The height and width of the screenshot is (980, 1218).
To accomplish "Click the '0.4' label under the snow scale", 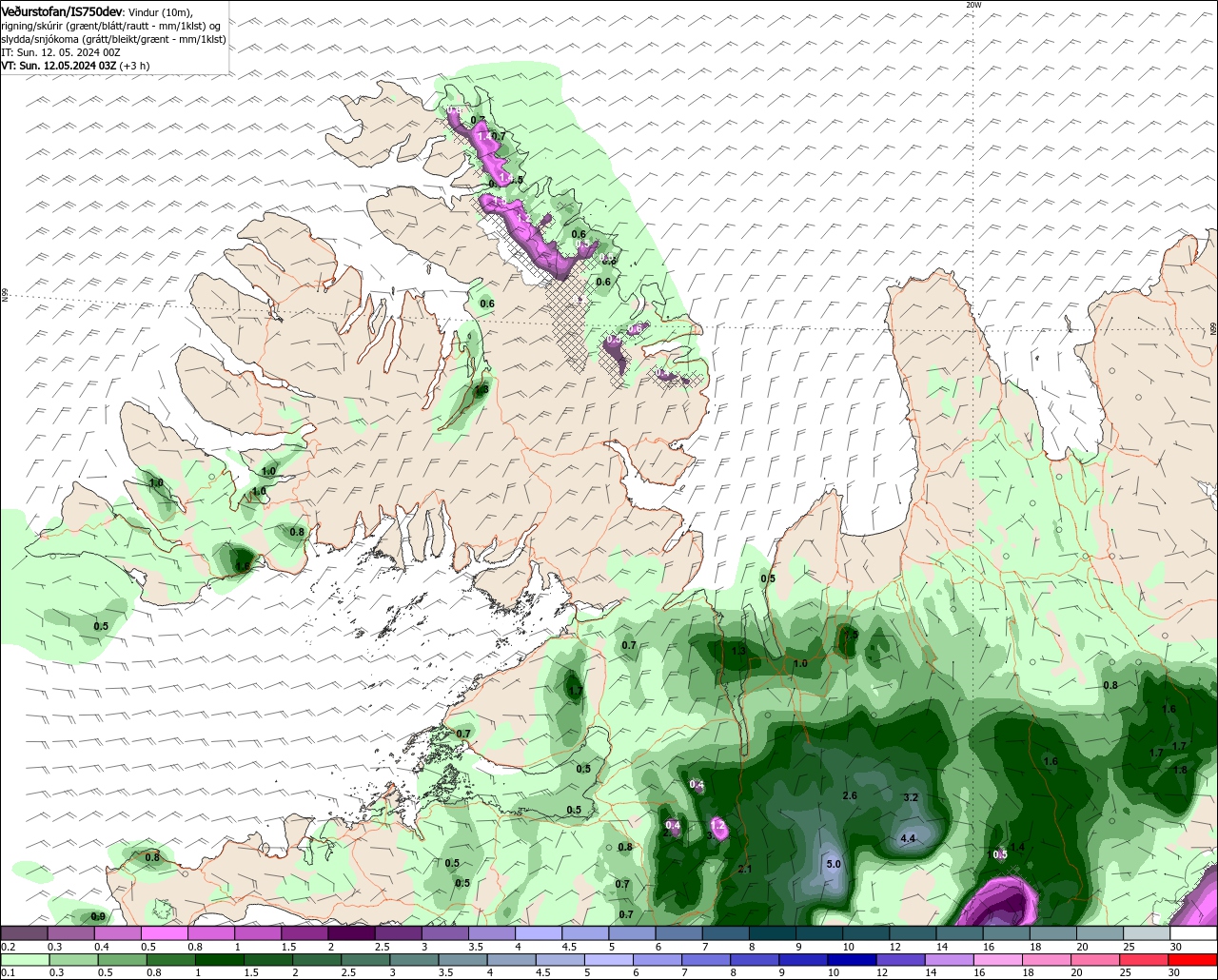I will tap(102, 947).
